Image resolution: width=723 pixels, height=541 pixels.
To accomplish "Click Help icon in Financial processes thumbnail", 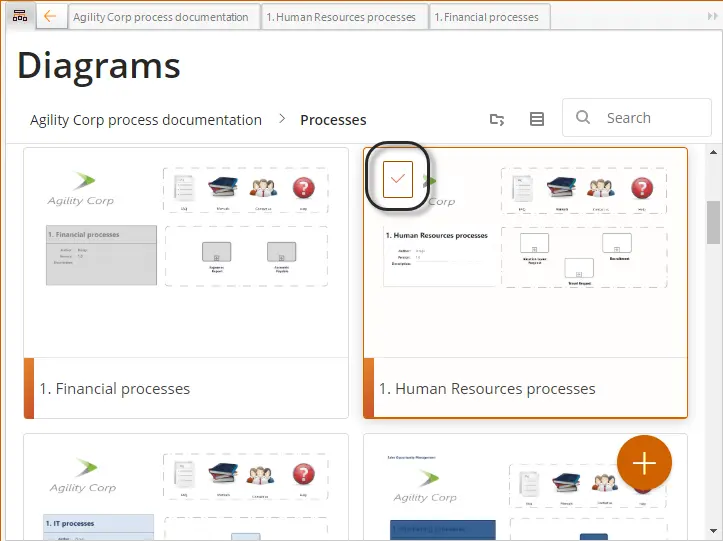I will 303,188.
